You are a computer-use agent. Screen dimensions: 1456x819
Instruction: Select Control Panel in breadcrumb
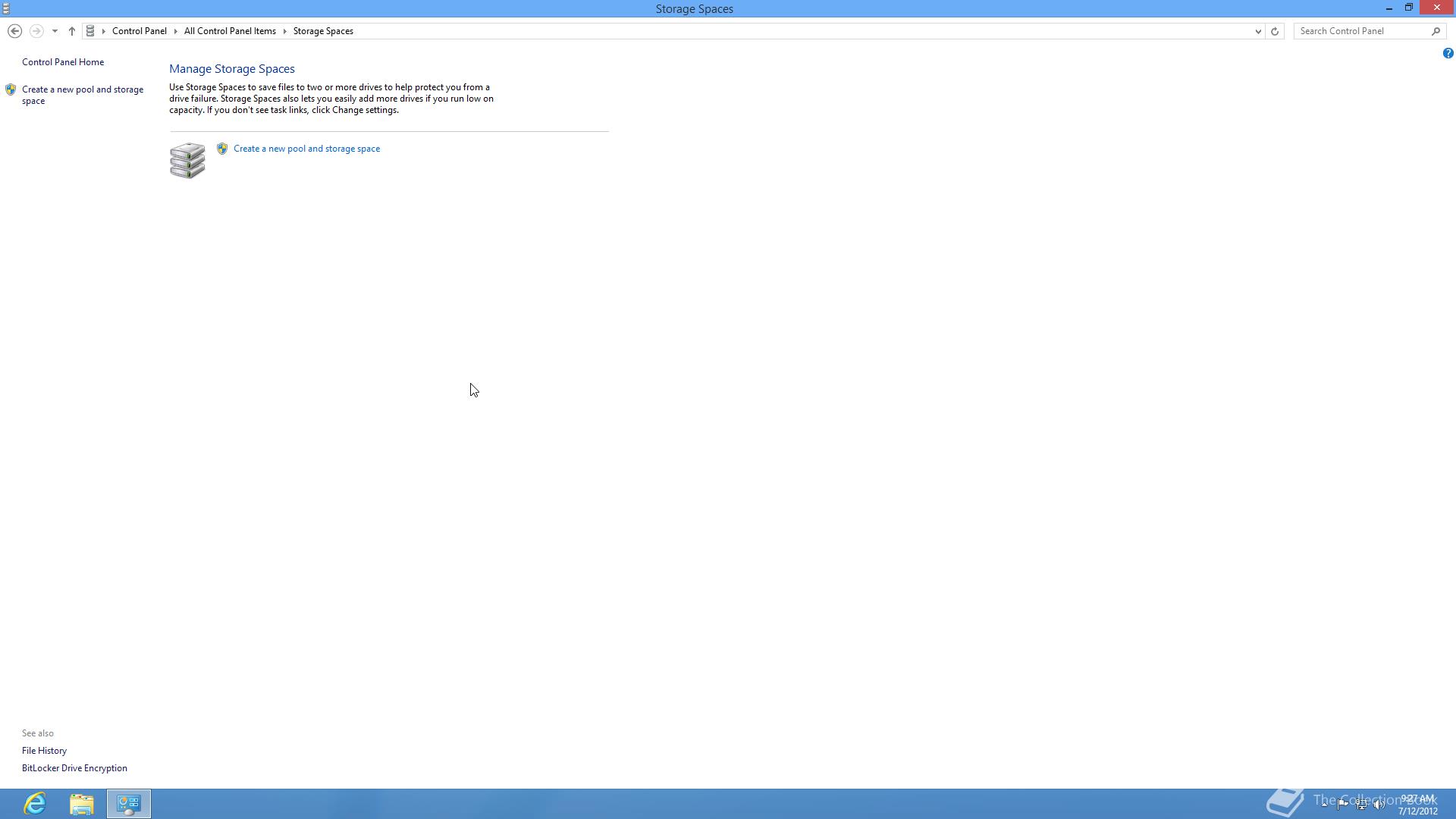(140, 31)
